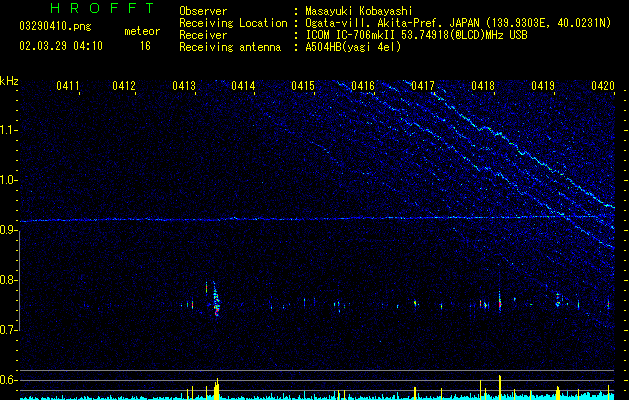Viewport: 629px width, 400px height.
Task: Click the 0415 time marker
Action: (303, 86)
